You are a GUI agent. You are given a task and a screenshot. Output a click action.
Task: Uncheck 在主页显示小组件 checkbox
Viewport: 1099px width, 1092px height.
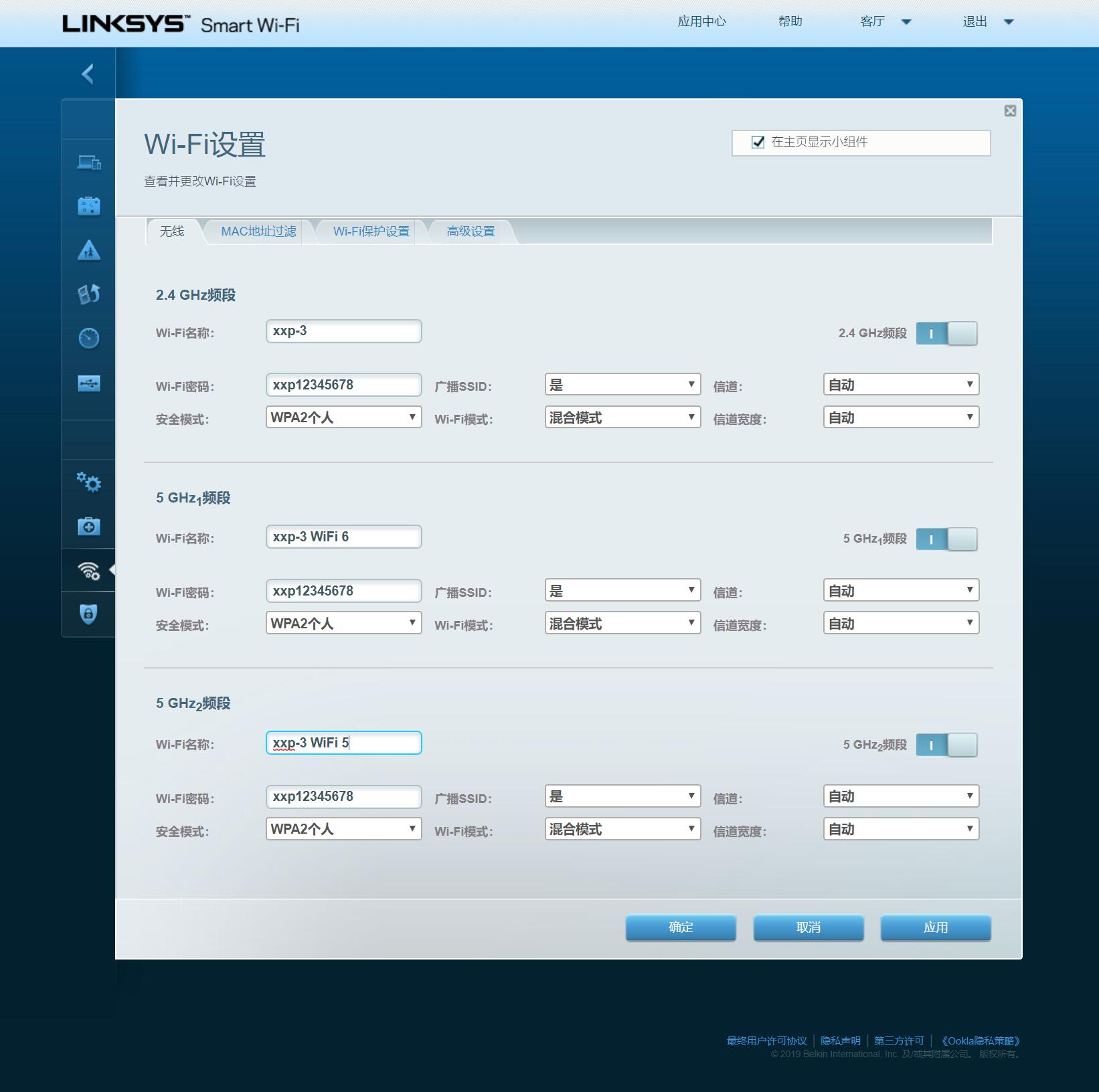(758, 142)
